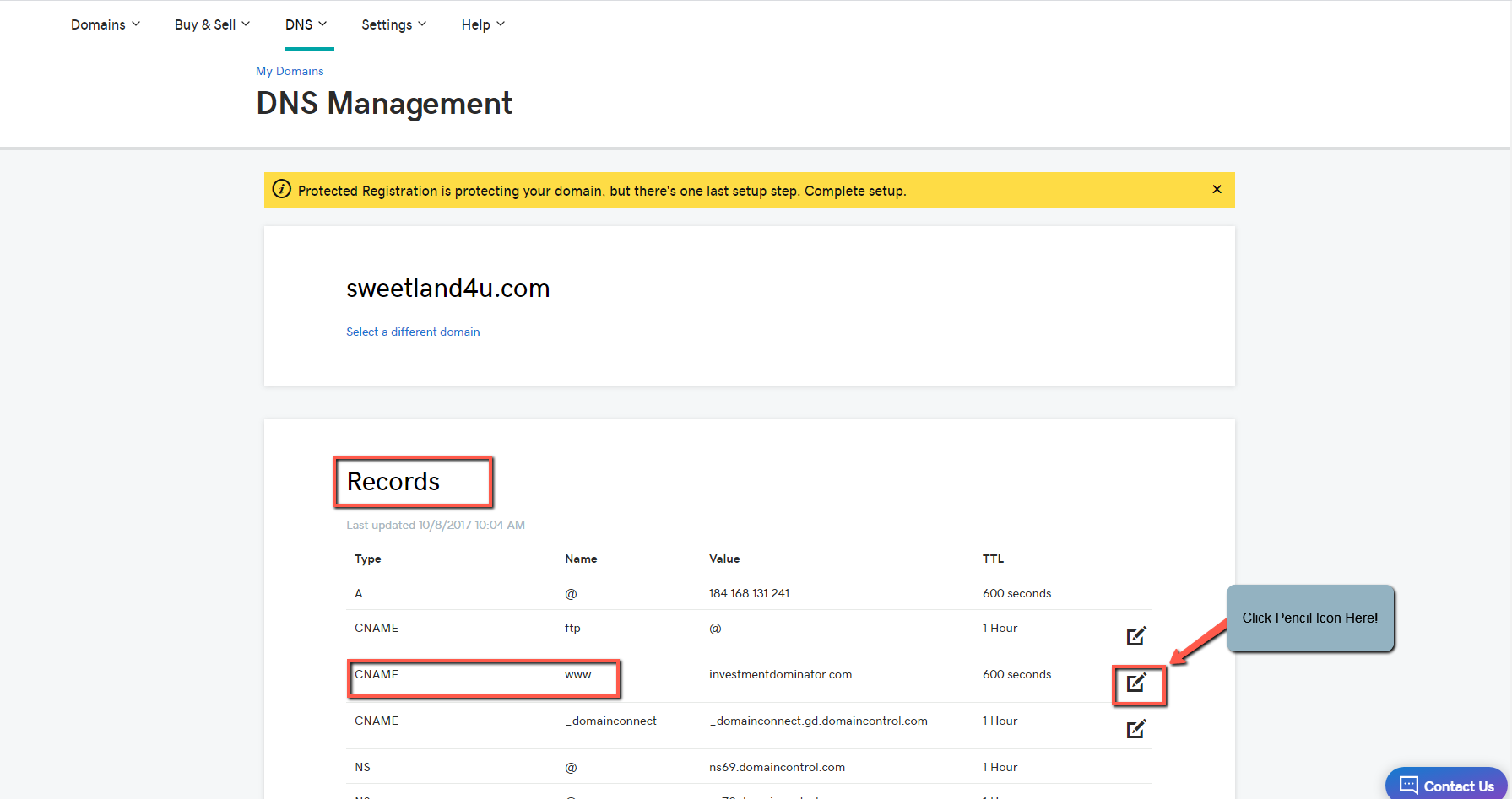Dismiss the yellow Protected Registration banner
Viewport: 1512px width, 799px height.
(x=1217, y=190)
